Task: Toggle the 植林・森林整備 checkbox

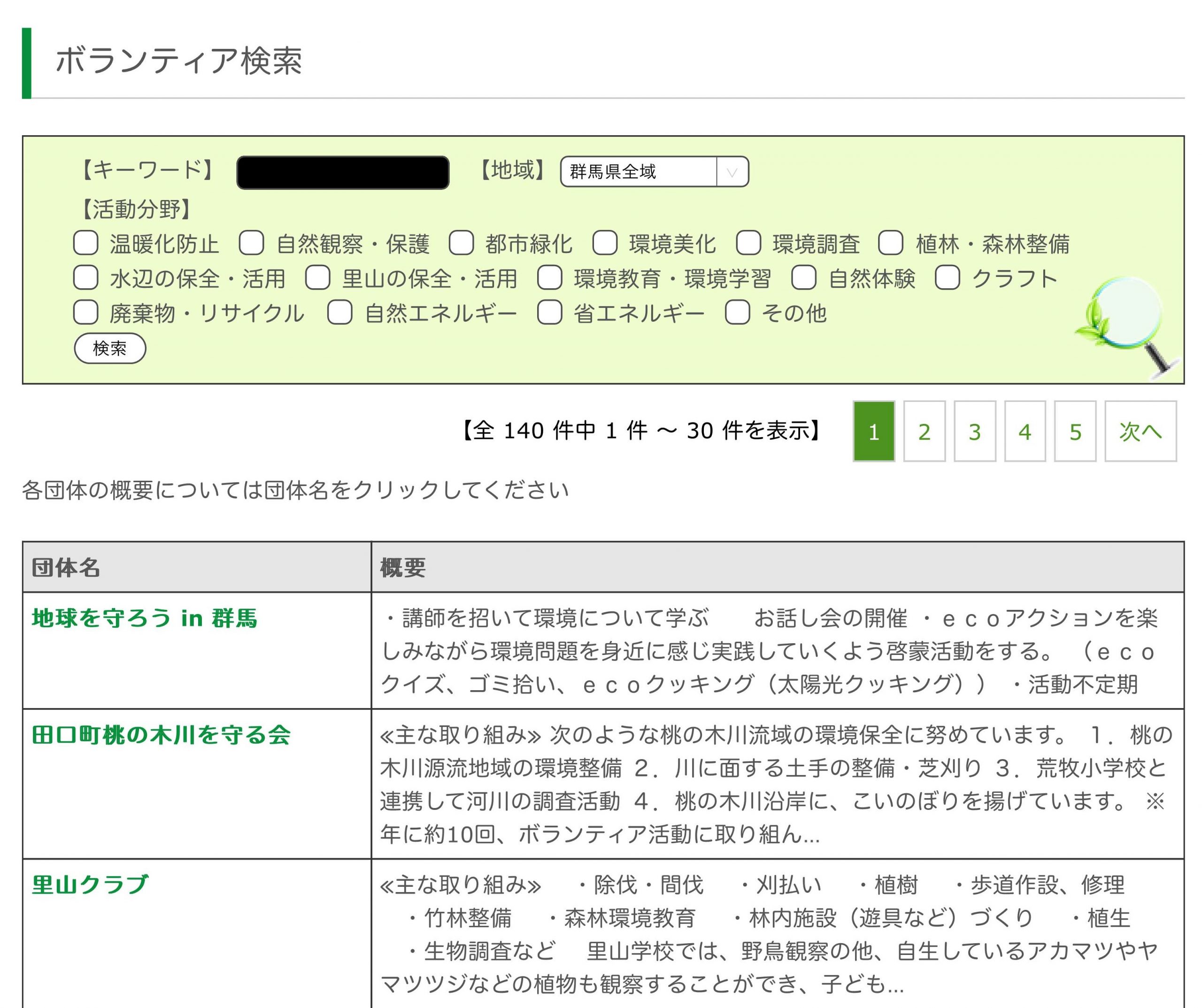Action: click(x=891, y=243)
